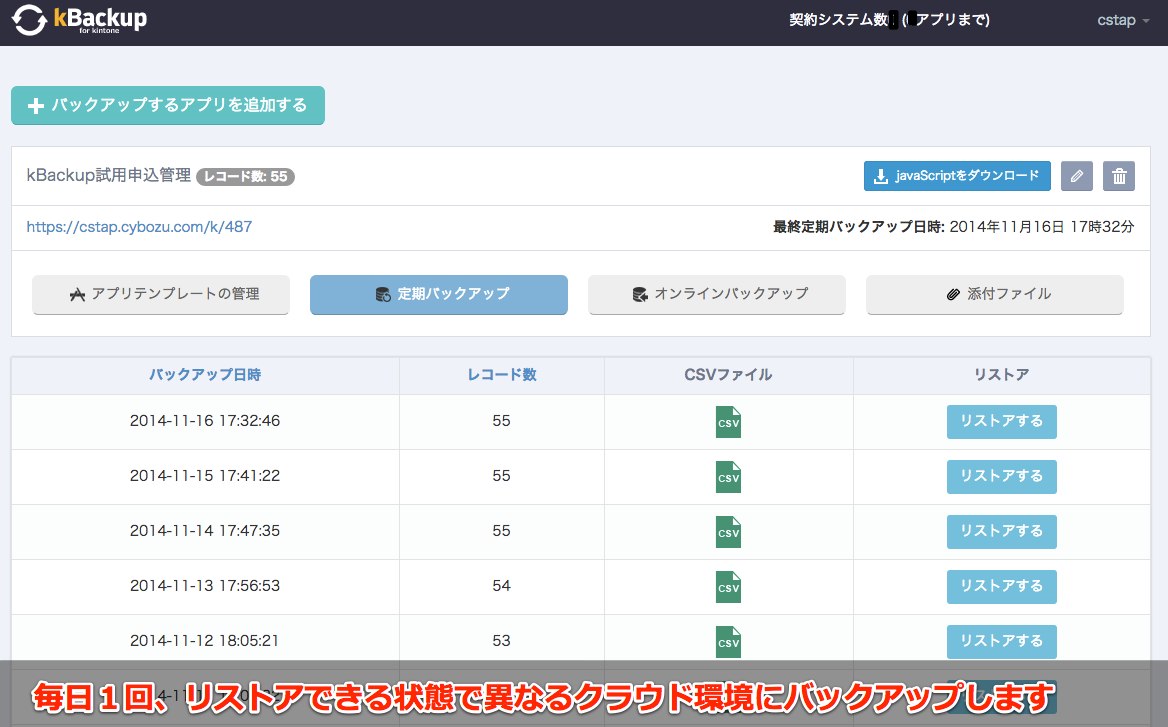The width and height of the screenshot is (1168, 727).
Task: Open the CSV file from 2014-11-13 backup
Action: click(727, 586)
